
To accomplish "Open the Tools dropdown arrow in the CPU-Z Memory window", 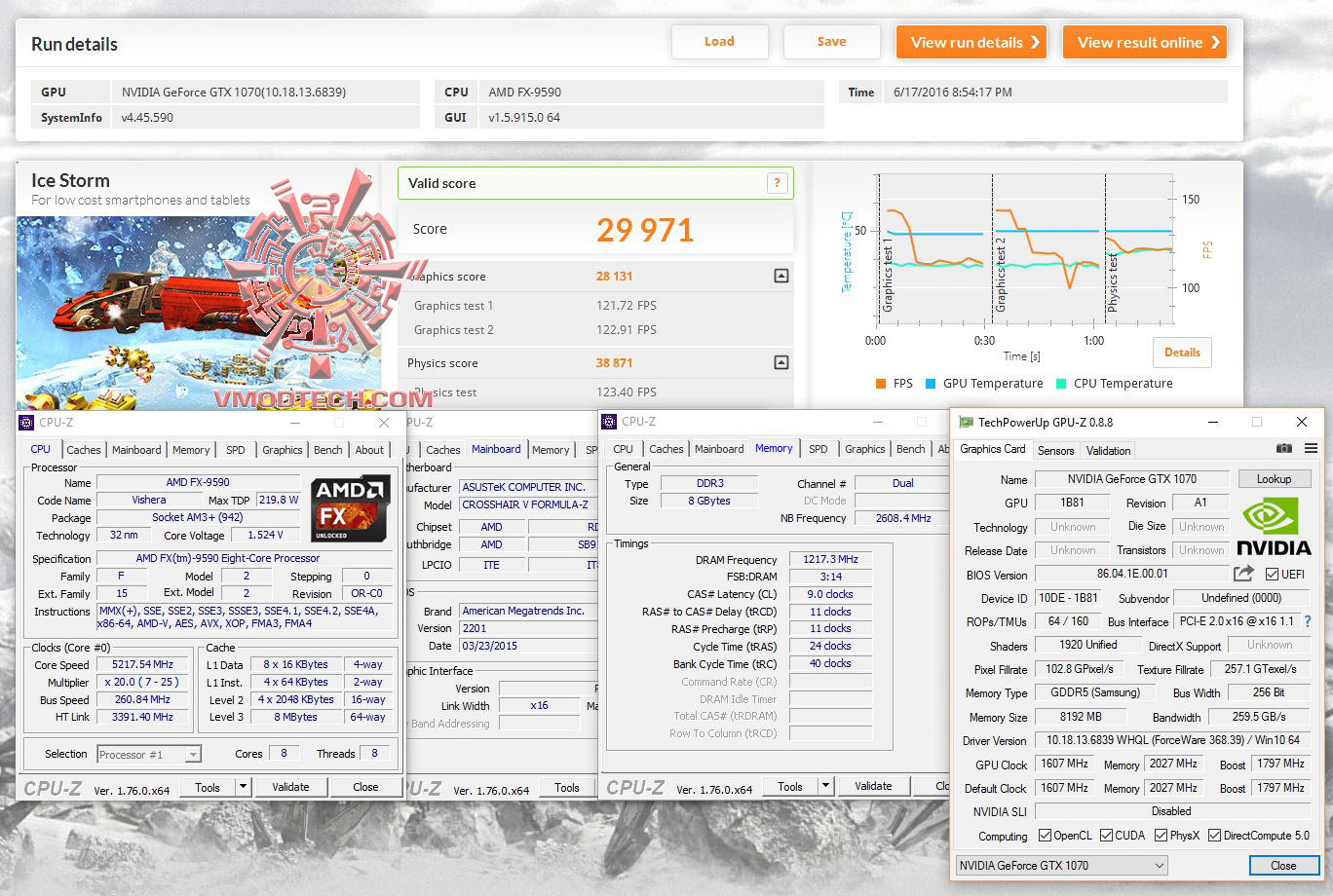I will 825,785.
